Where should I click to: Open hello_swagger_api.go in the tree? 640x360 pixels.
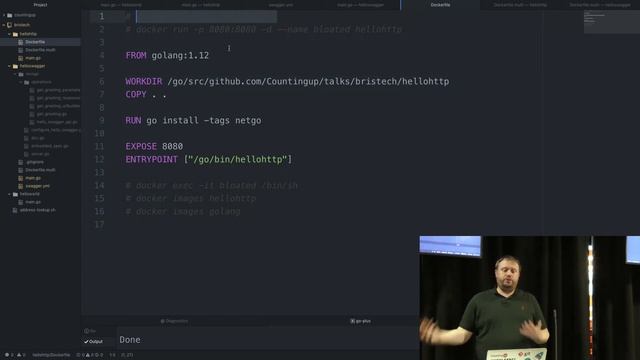[x=57, y=122]
